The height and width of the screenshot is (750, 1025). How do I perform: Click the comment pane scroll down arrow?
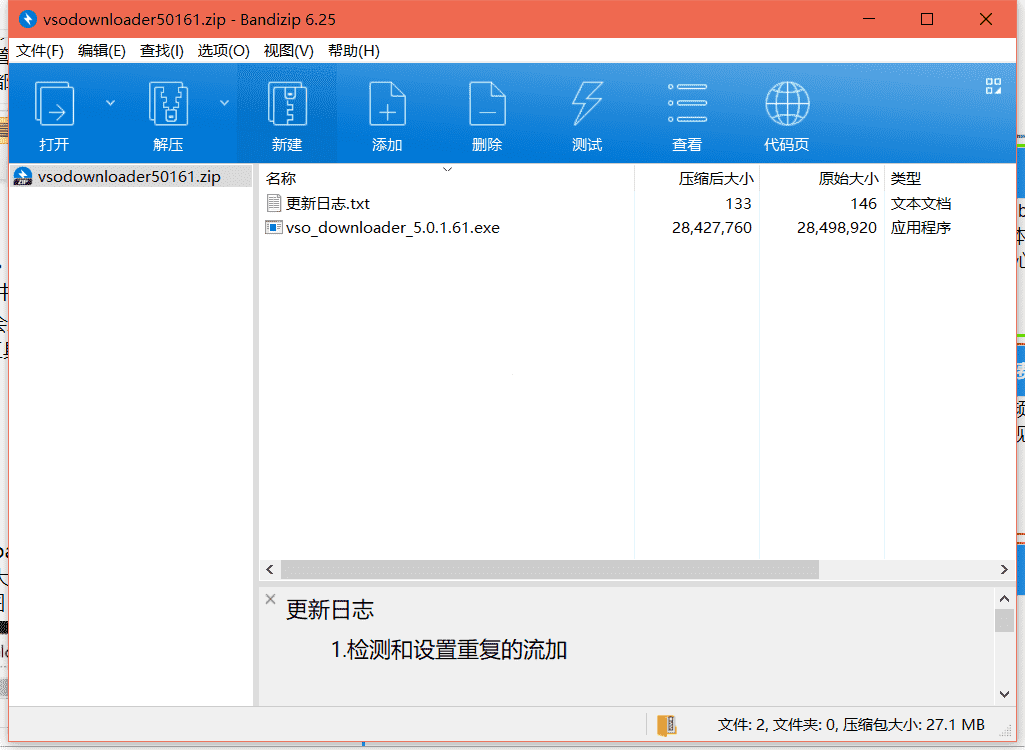[1004, 694]
